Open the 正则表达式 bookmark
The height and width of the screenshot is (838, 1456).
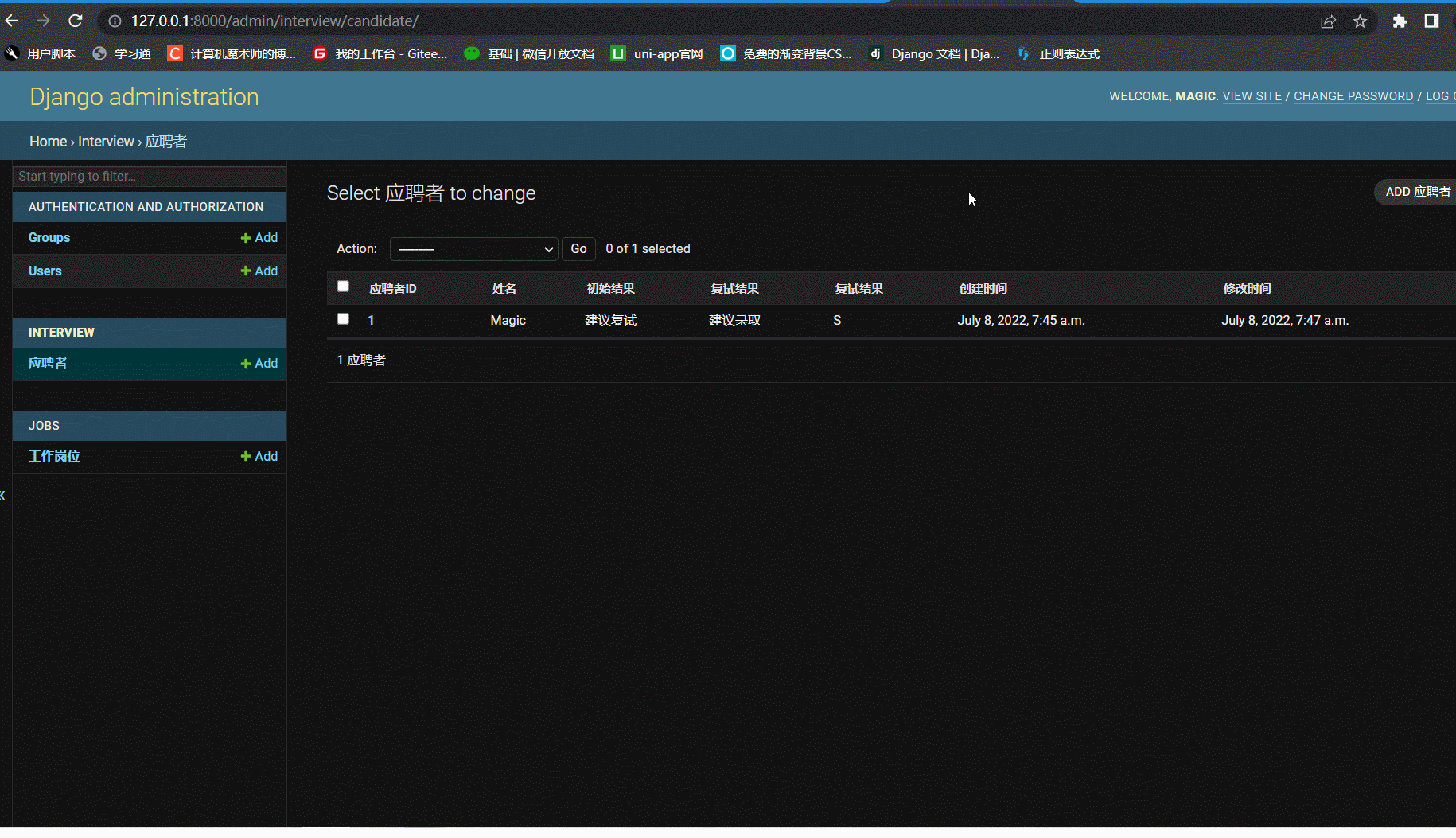[1058, 53]
